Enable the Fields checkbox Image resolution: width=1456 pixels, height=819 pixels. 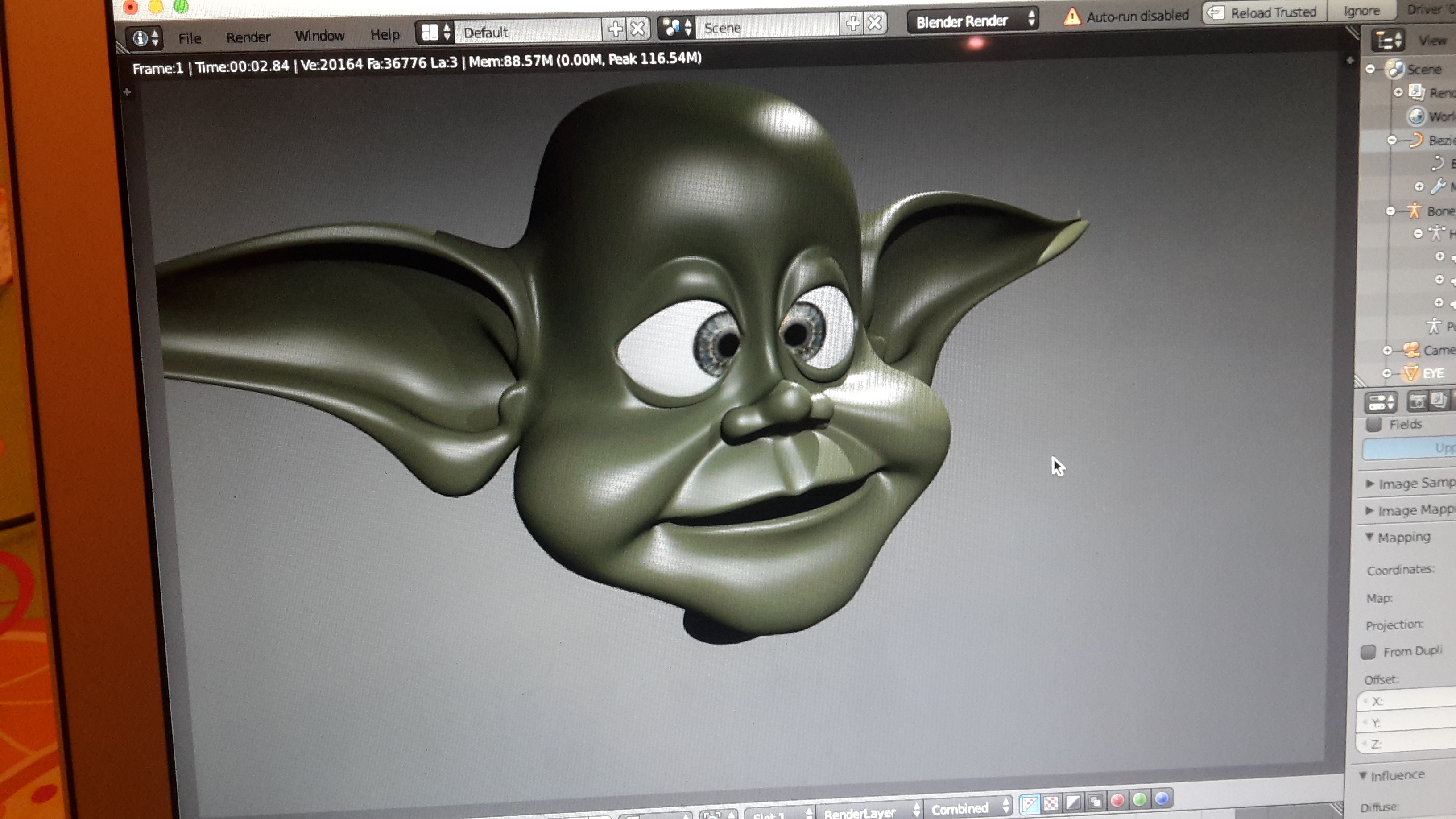pos(1374,425)
